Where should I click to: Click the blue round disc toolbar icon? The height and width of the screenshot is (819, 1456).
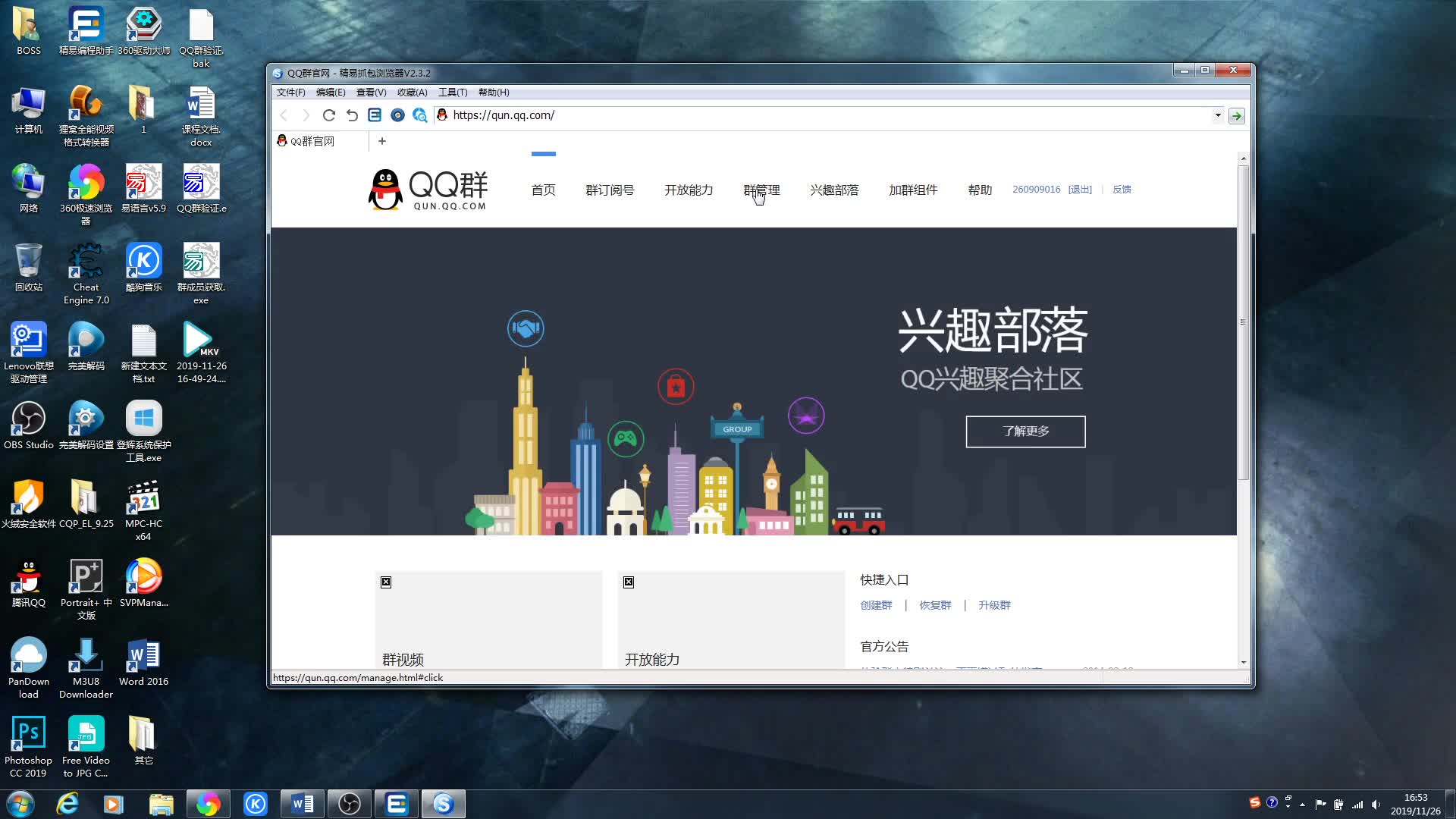tap(397, 115)
